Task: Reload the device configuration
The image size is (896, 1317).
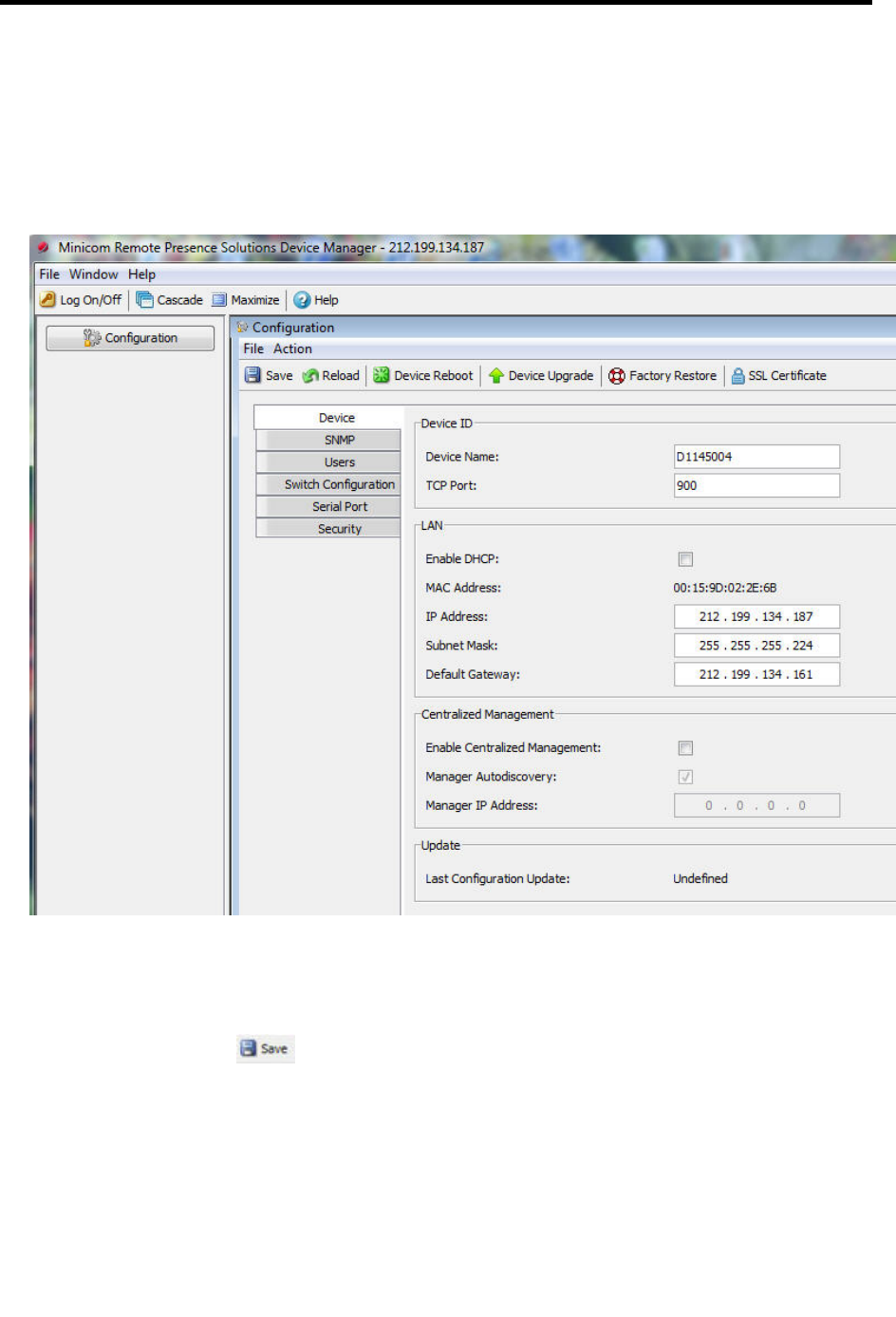Action: point(331,375)
